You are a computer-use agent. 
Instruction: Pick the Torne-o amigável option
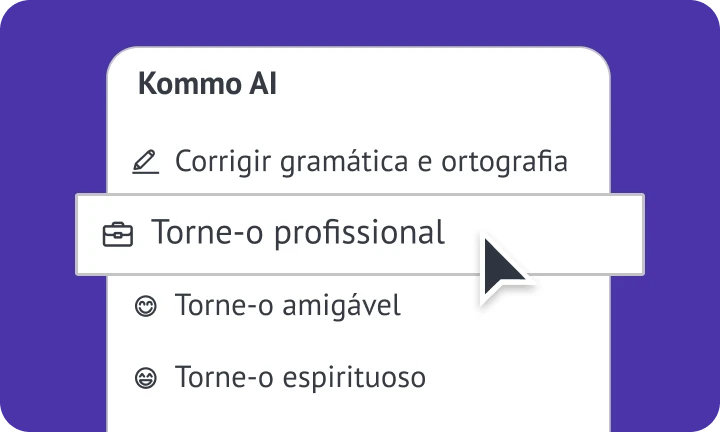(x=287, y=305)
